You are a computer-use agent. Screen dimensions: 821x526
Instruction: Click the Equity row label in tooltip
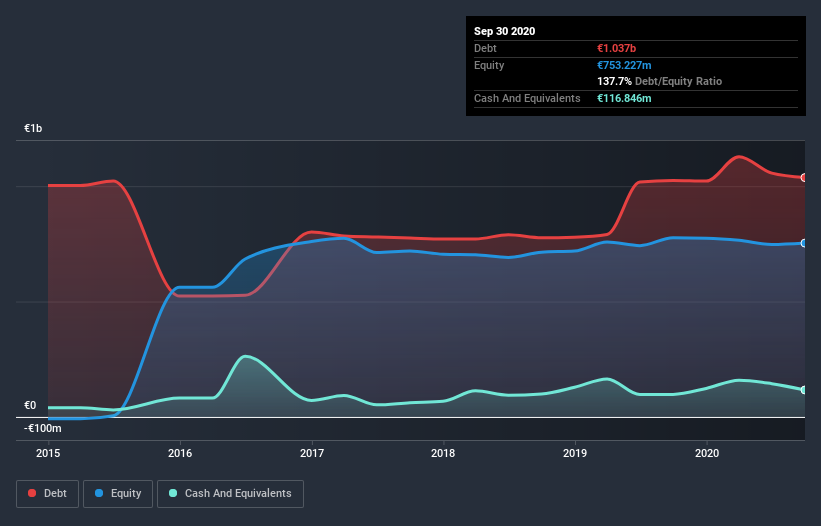click(489, 65)
